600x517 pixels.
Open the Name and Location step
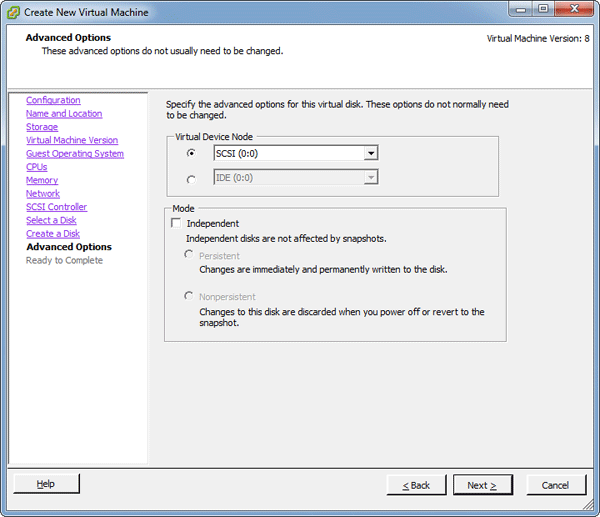(63, 114)
